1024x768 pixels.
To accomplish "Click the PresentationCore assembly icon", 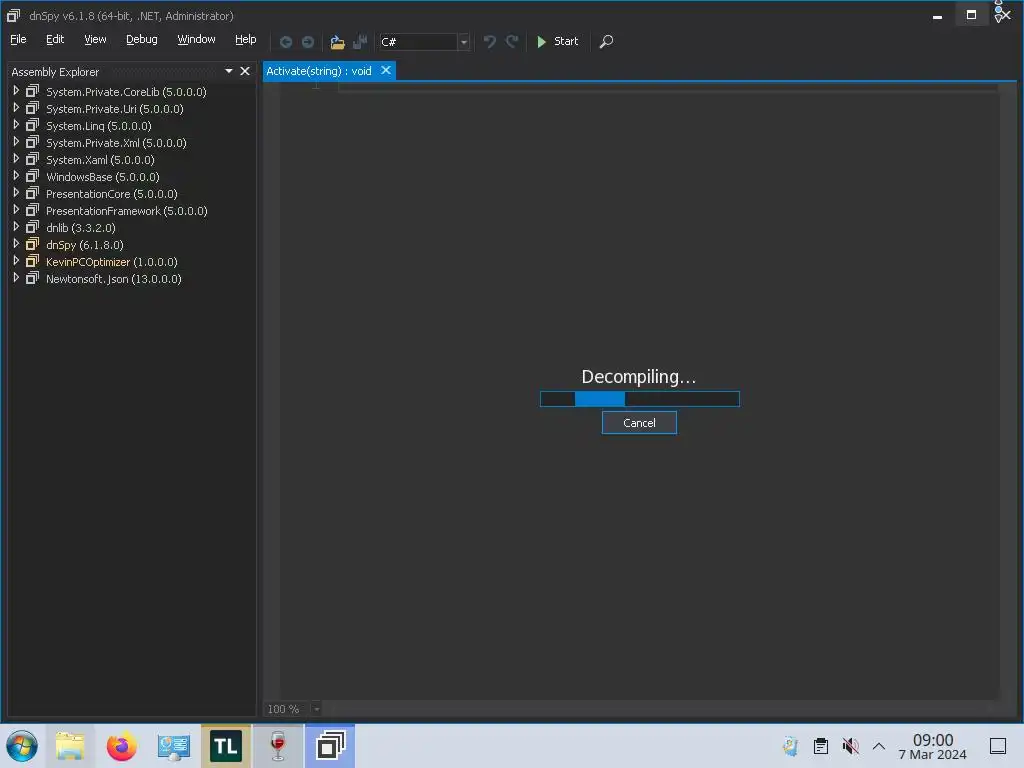I will pyautogui.click(x=32, y=193).
